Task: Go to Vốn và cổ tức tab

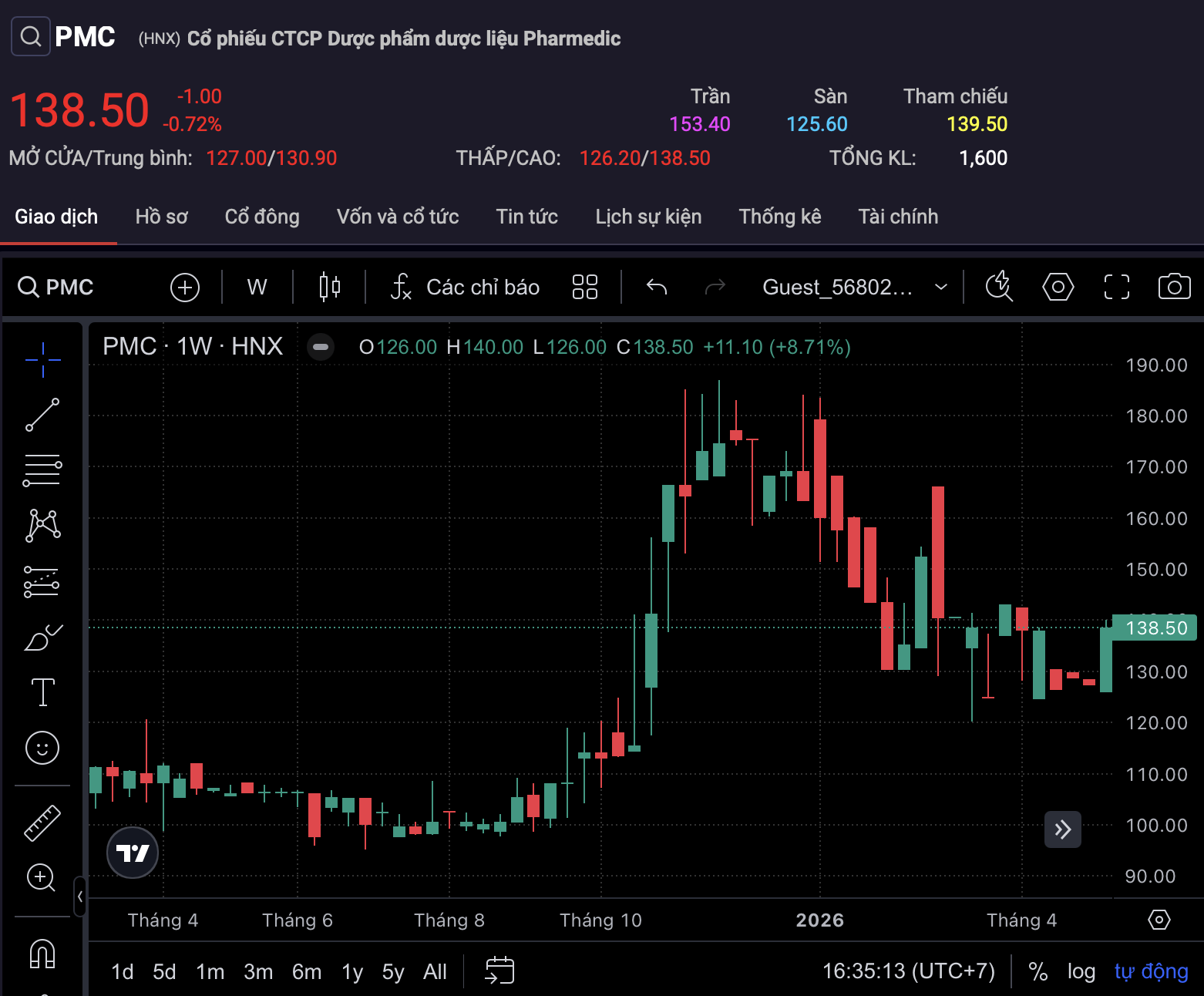Action: 398,217
